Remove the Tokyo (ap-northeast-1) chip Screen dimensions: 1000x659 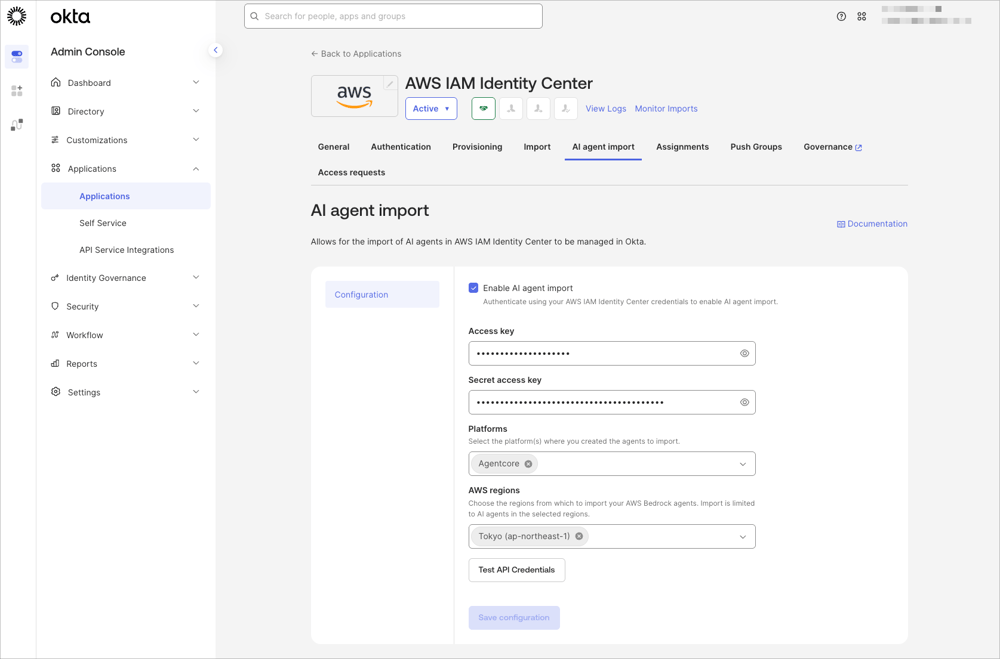[x=579, y=537]
